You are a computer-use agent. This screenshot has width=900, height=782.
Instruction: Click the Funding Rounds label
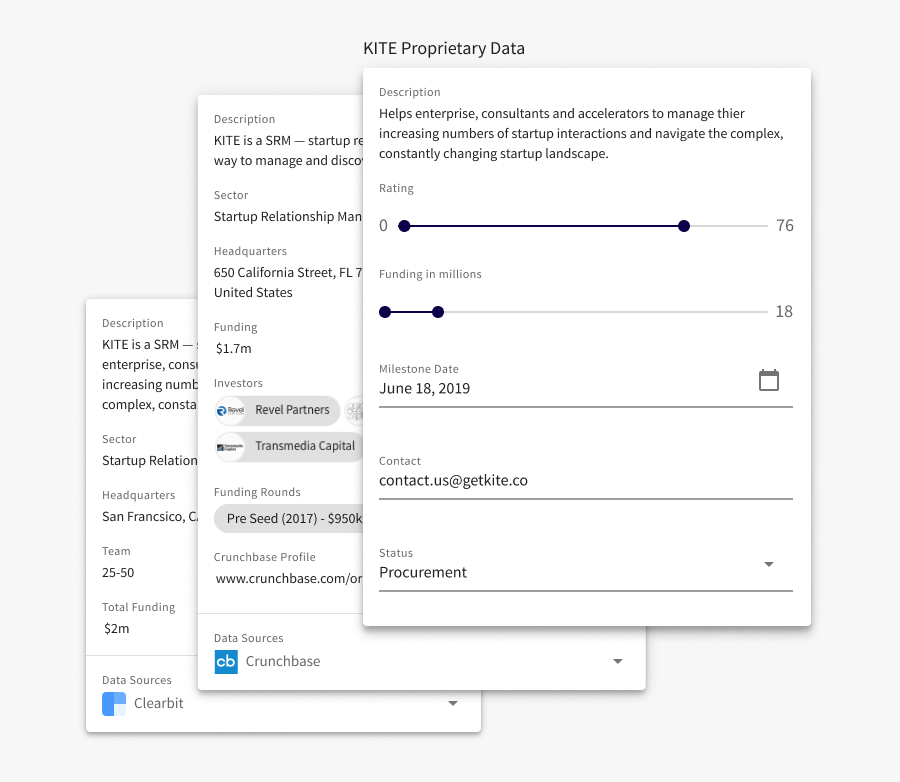tap(257, 492)
